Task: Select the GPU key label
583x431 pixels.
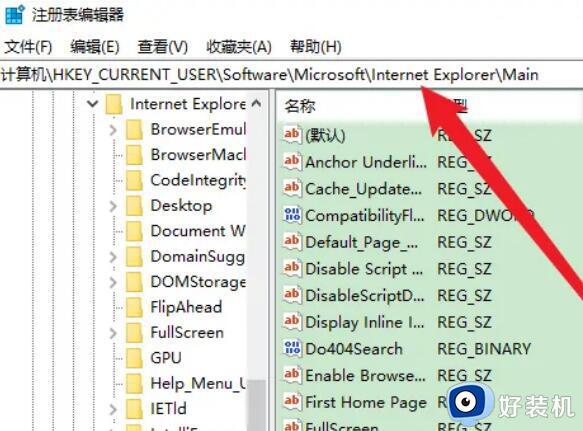Action: pos(166,358)
